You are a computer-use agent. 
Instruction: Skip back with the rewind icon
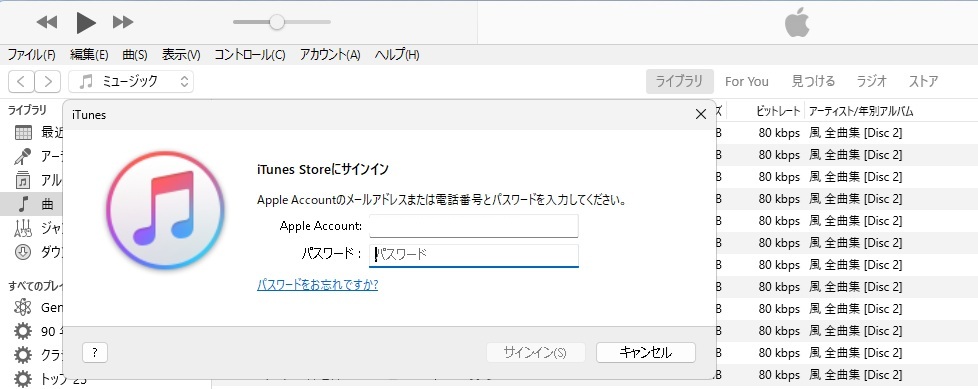tap(47, 22)
